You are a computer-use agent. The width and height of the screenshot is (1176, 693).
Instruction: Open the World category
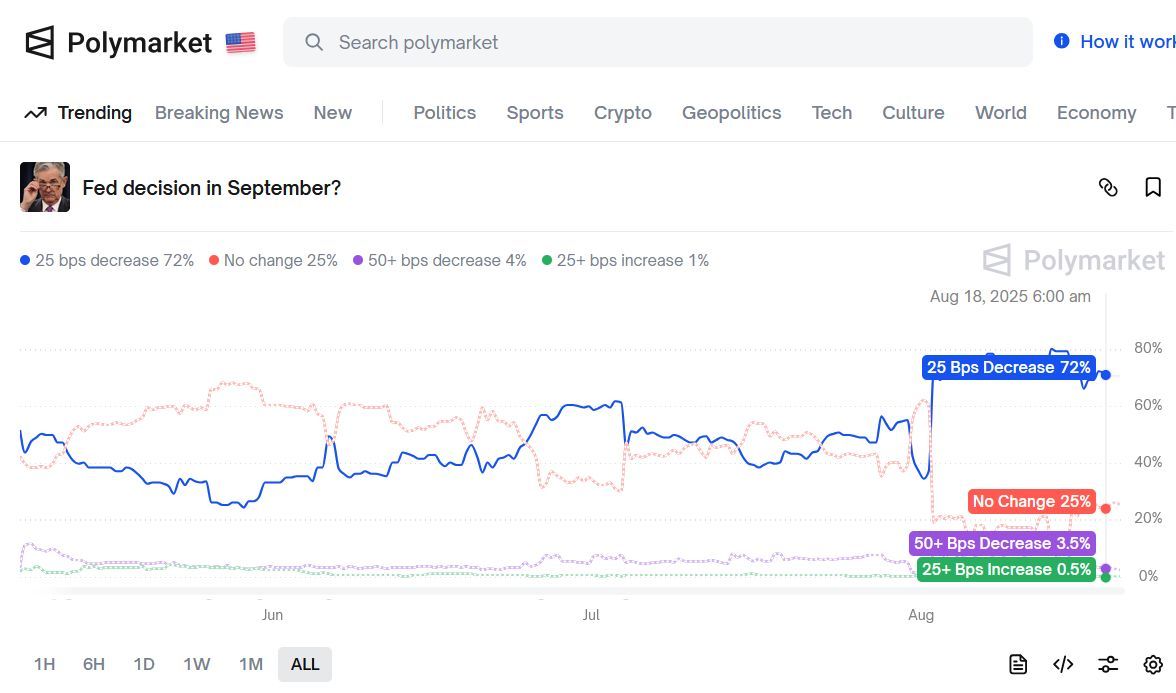[1000, 112]
